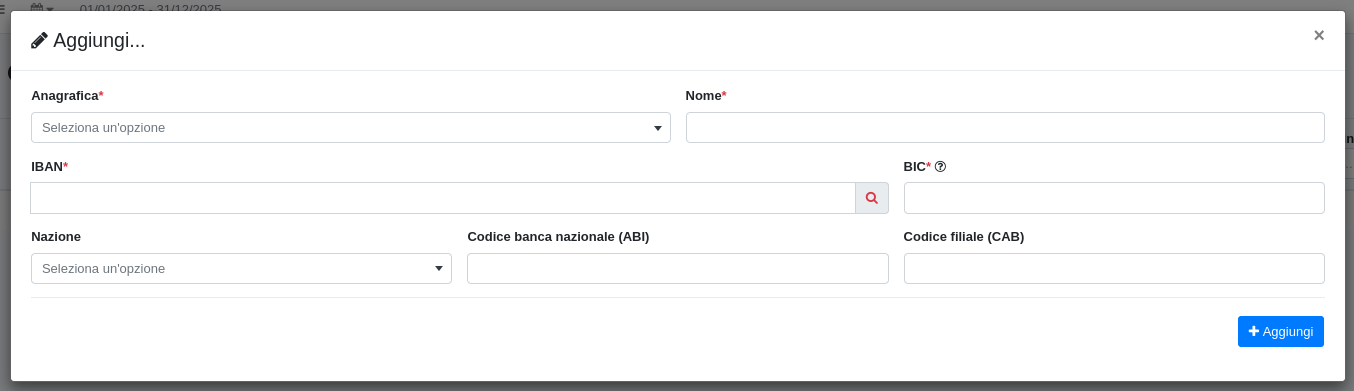
Task: Select the BIC input box
Action: point(1114,198)
